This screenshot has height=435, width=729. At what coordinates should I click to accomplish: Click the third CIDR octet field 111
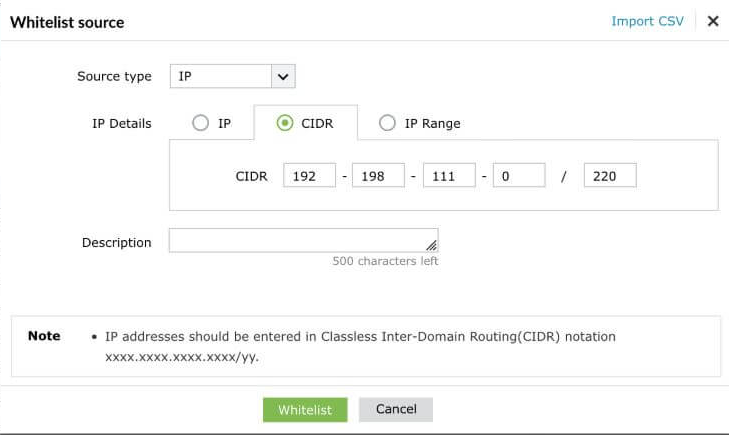coord(449,176)
